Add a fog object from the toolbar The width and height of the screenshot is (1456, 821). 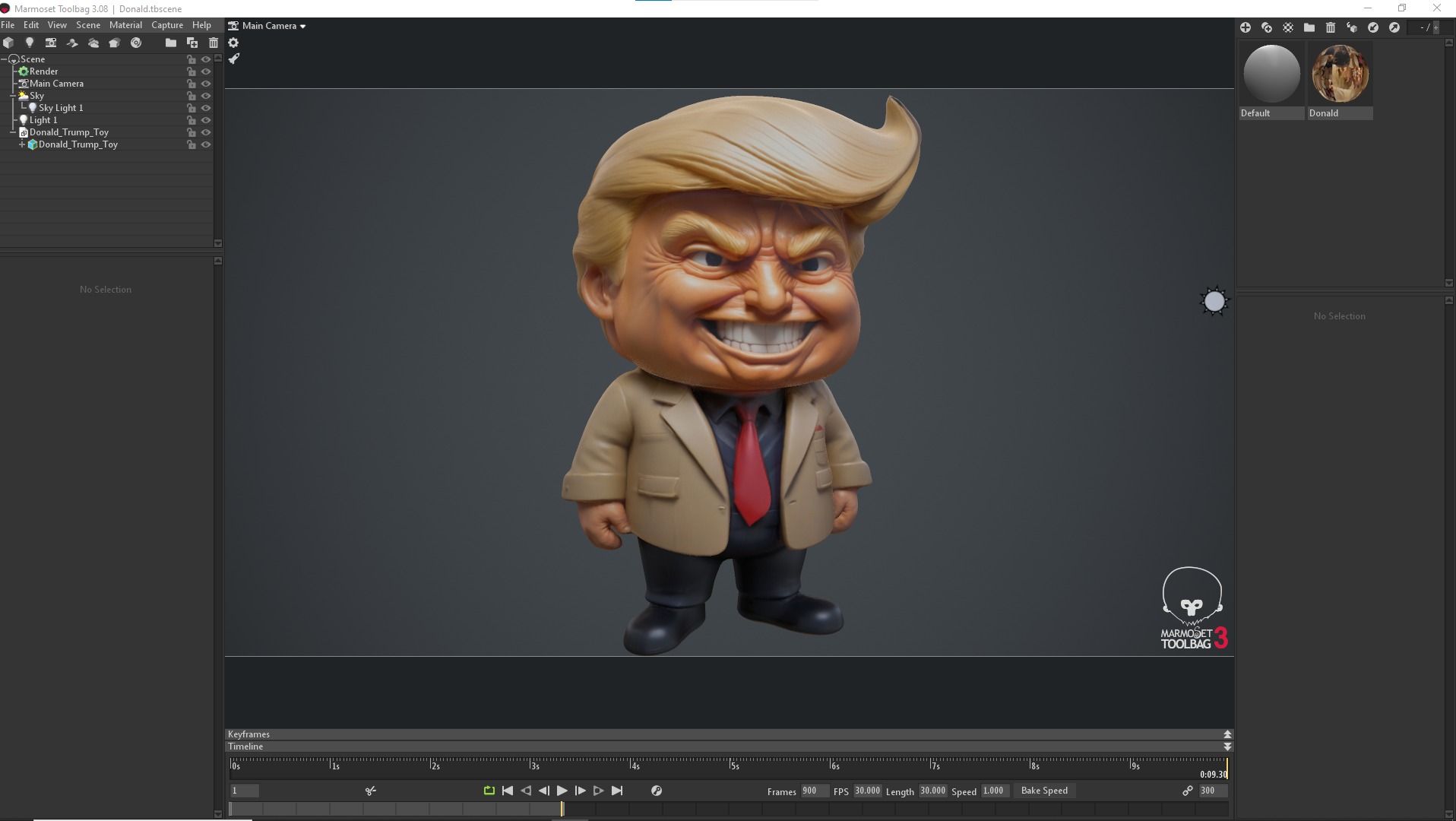pyautogui.click(x=93, y=43)
